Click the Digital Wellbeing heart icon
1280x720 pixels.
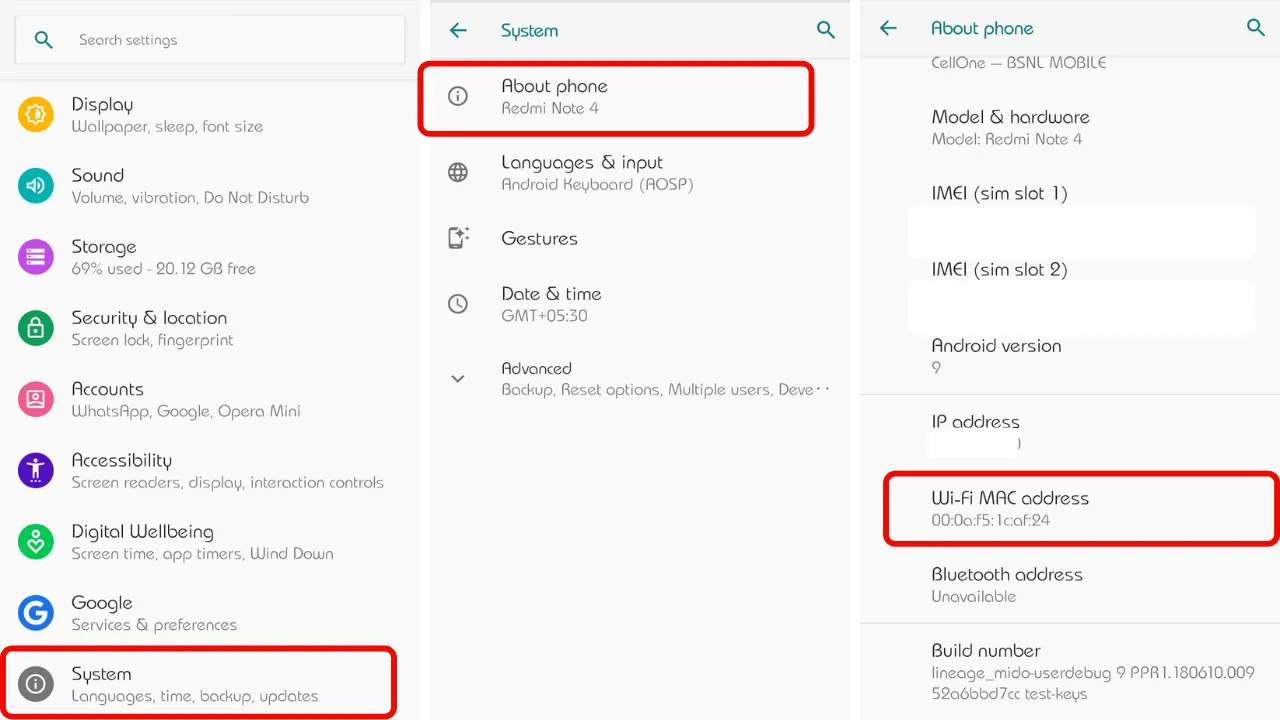pos(36,542)
